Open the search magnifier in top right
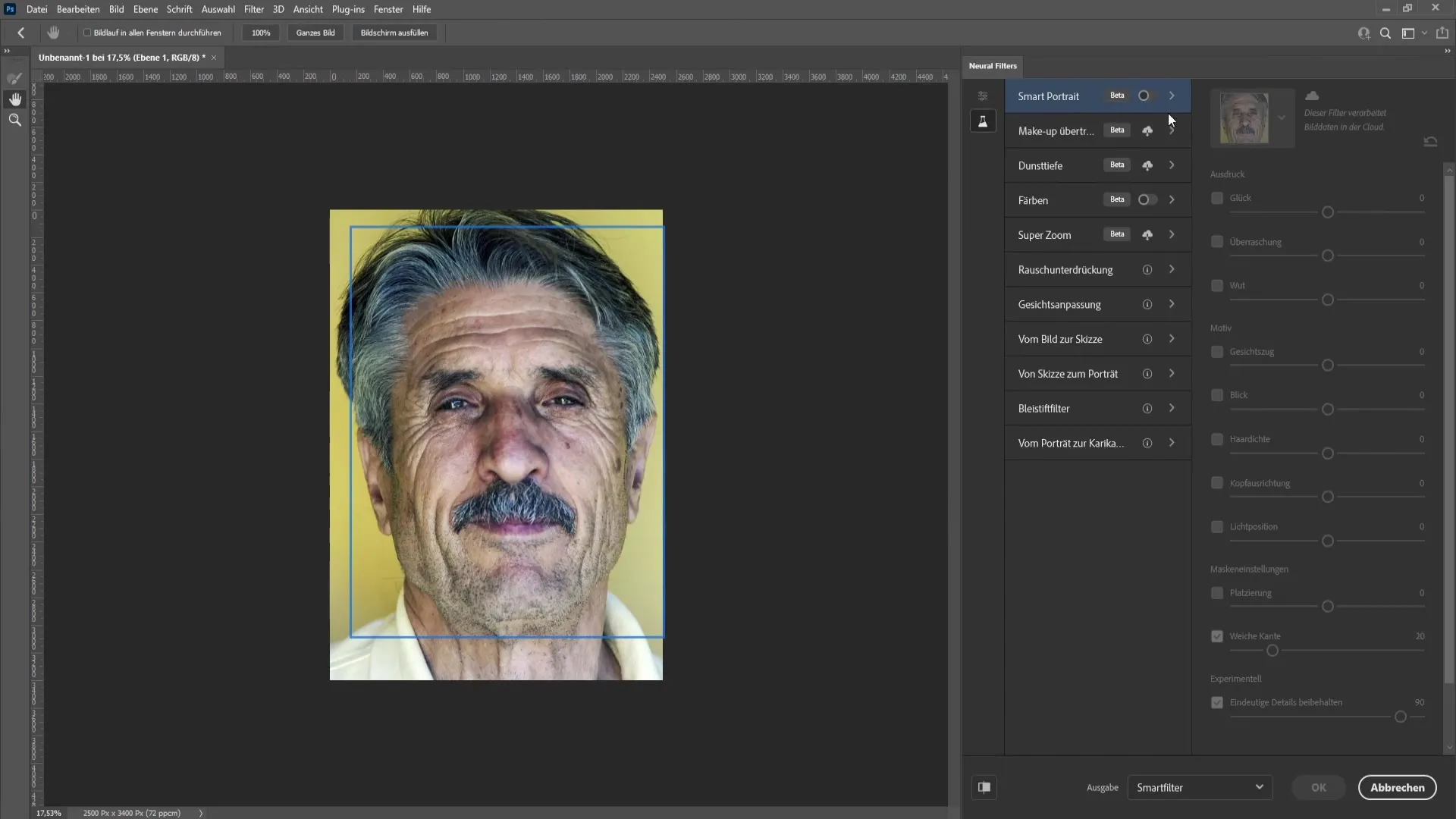This screenshot has height=819, width=1456. pyautogui.click(x=1385, y=33)
